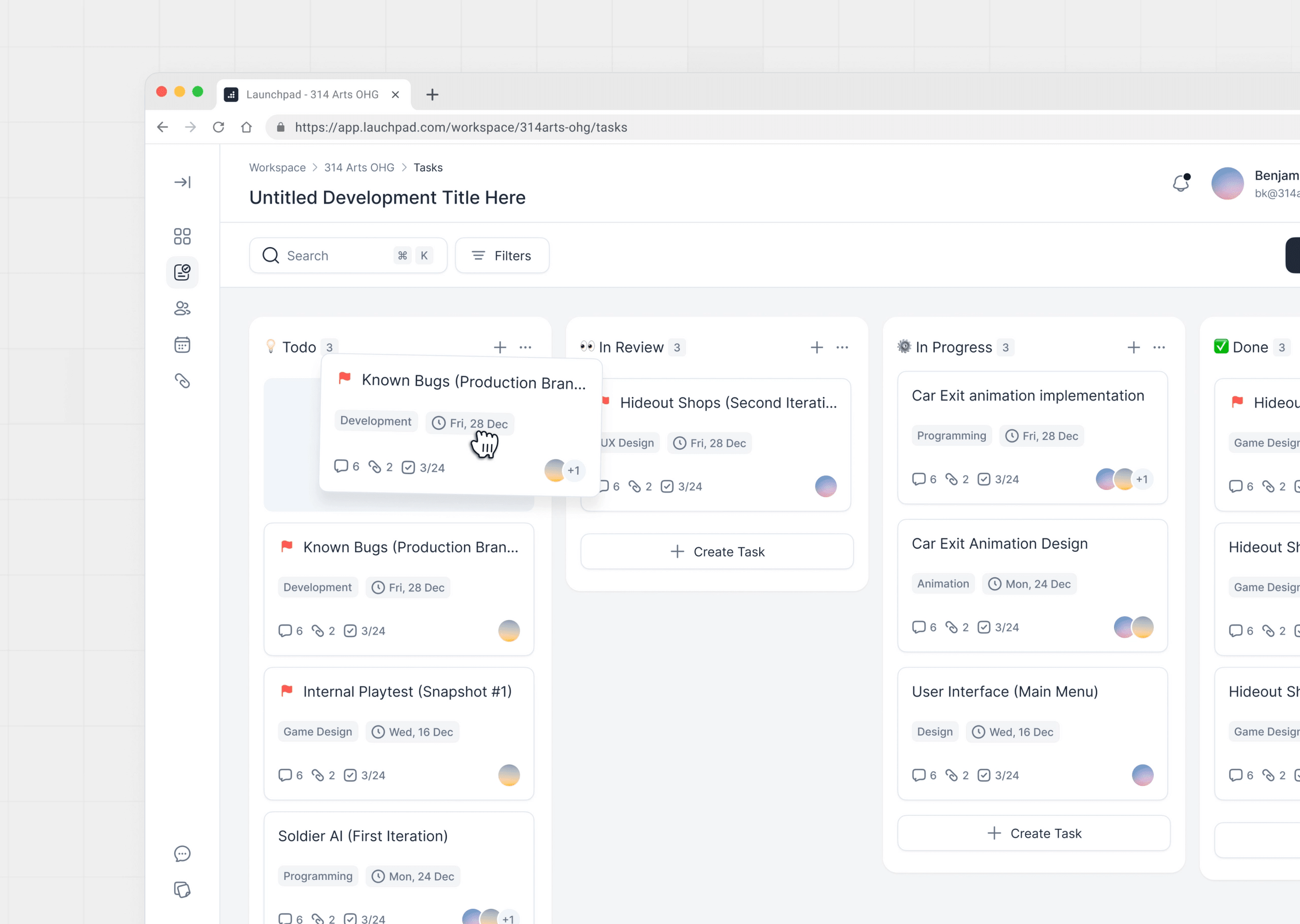Click Create Task in In Review column
This screenshot has width=1300, height=924.
pos(717,551)
